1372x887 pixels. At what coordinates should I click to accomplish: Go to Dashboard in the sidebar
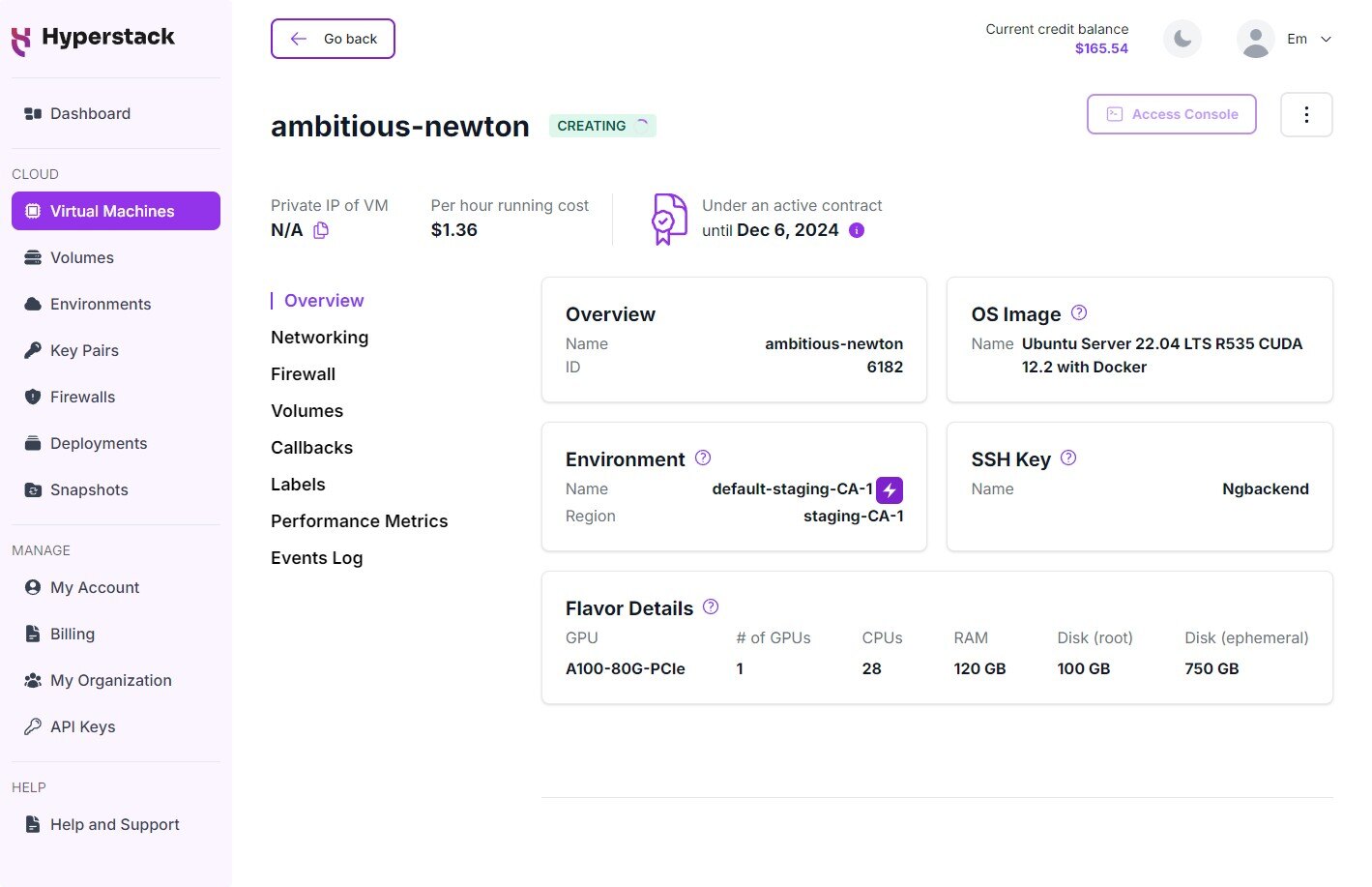(x=116, y=114)
